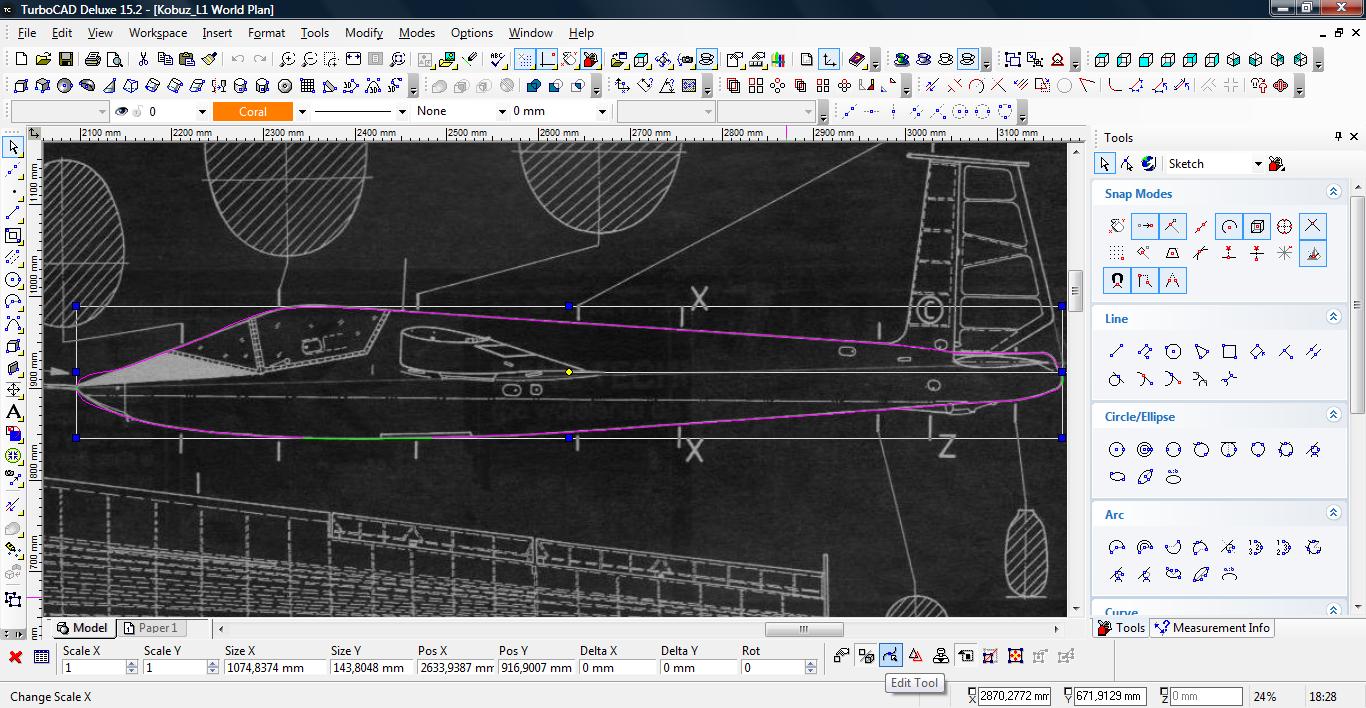1366x708 pixels.
Task: Click the Zoom Out magnifier icon
Action: point(310,59)
